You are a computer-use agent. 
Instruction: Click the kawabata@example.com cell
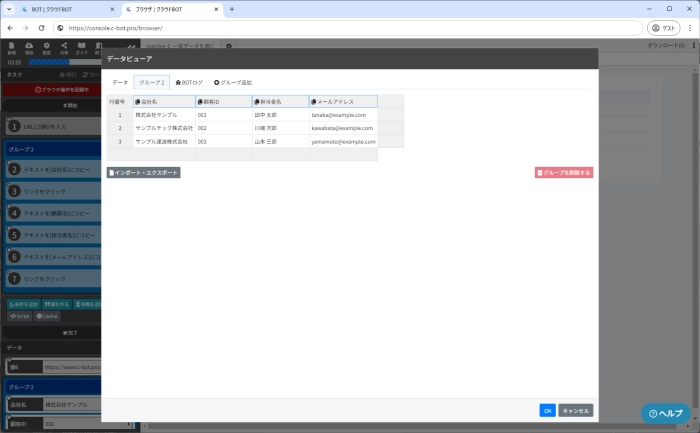click(343, 128)
